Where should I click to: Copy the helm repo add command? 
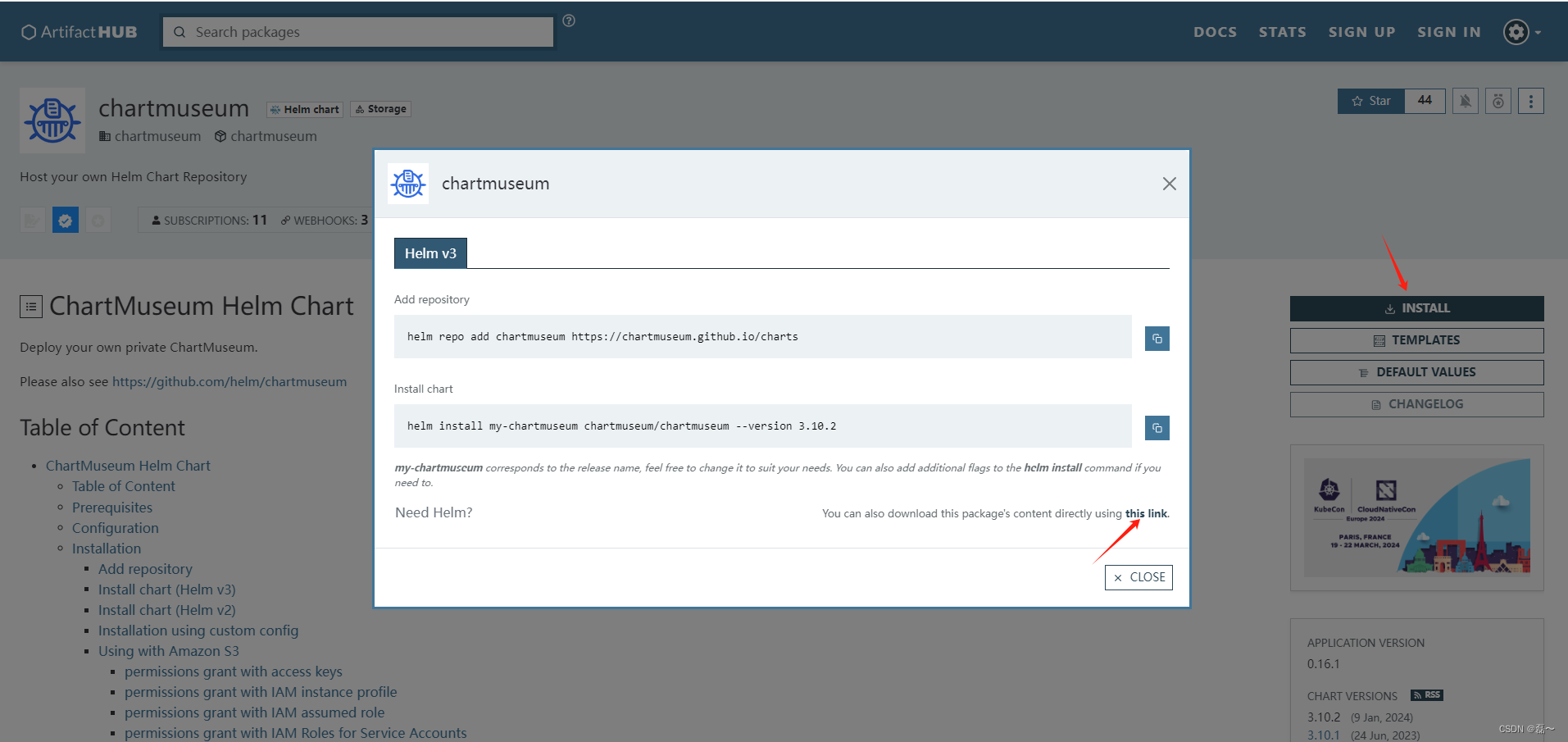point(1157,339)
